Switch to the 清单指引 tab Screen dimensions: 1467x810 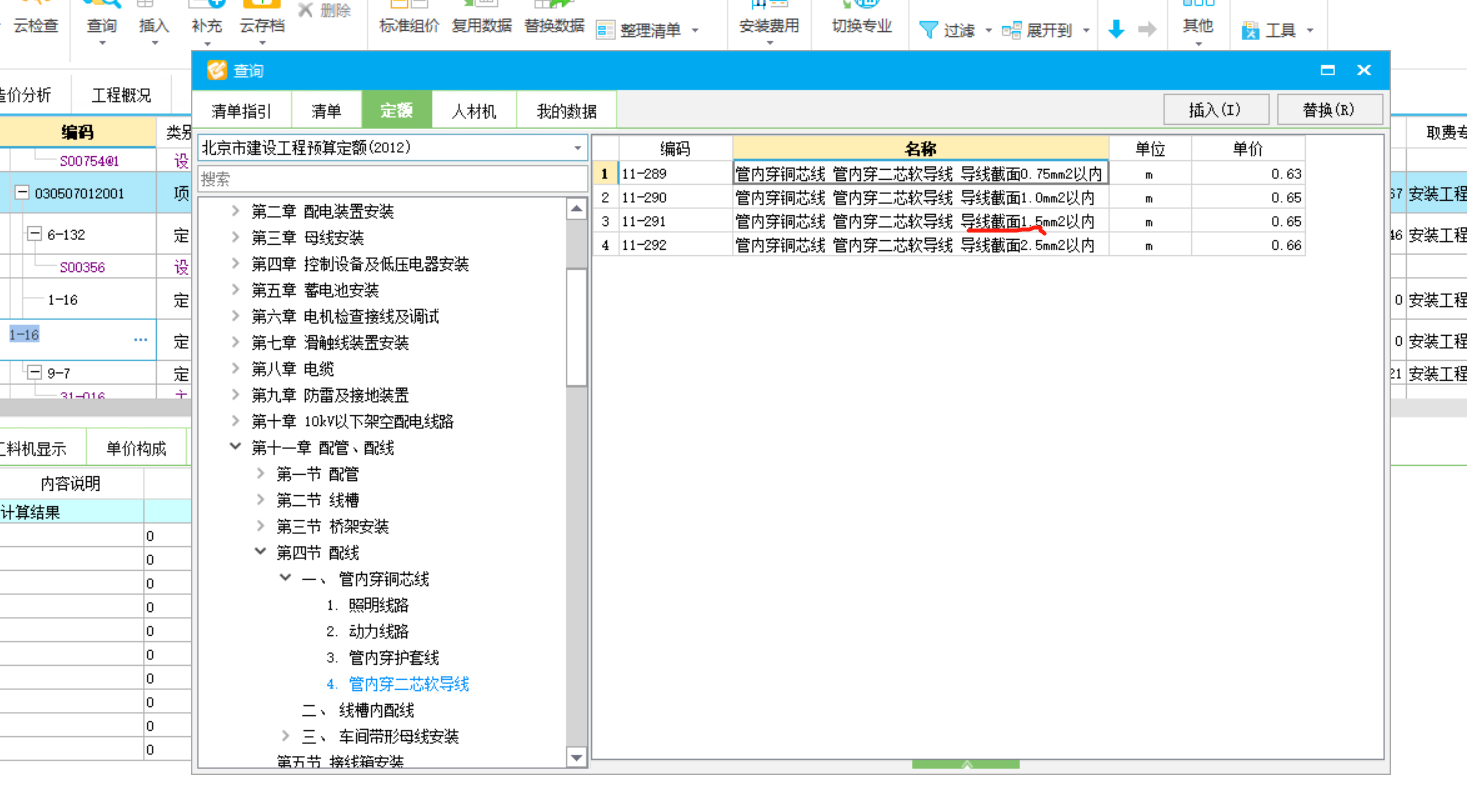tap(241, 111)
